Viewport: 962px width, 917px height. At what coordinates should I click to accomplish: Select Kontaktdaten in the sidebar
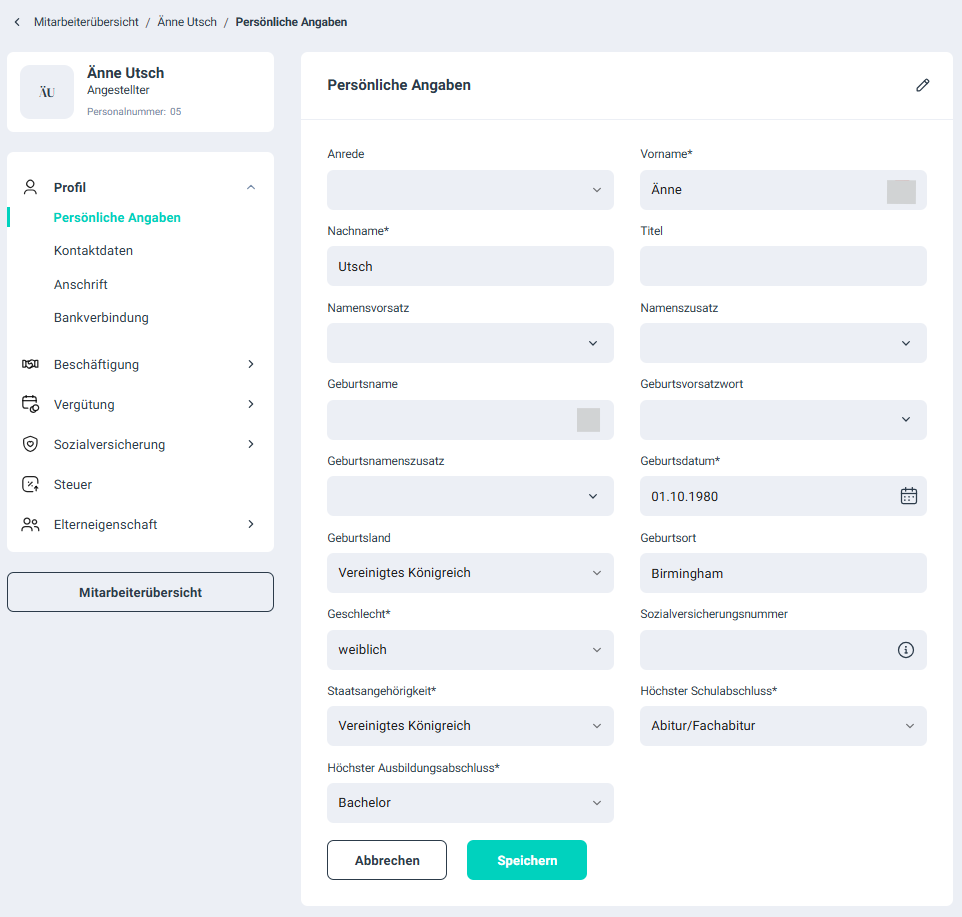pos(93,251)
